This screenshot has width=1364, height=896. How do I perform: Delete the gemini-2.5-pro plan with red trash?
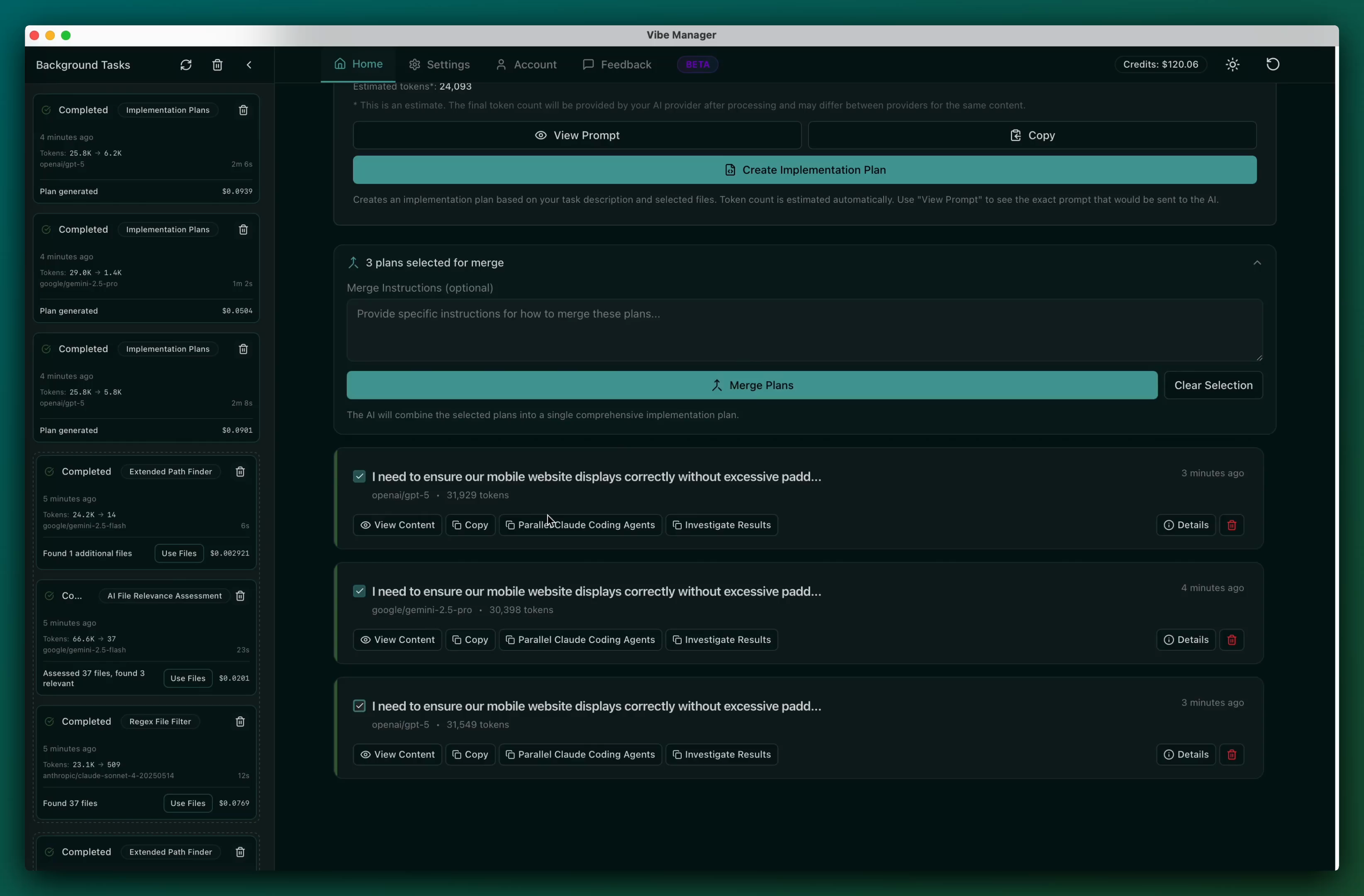[1232, 640]
